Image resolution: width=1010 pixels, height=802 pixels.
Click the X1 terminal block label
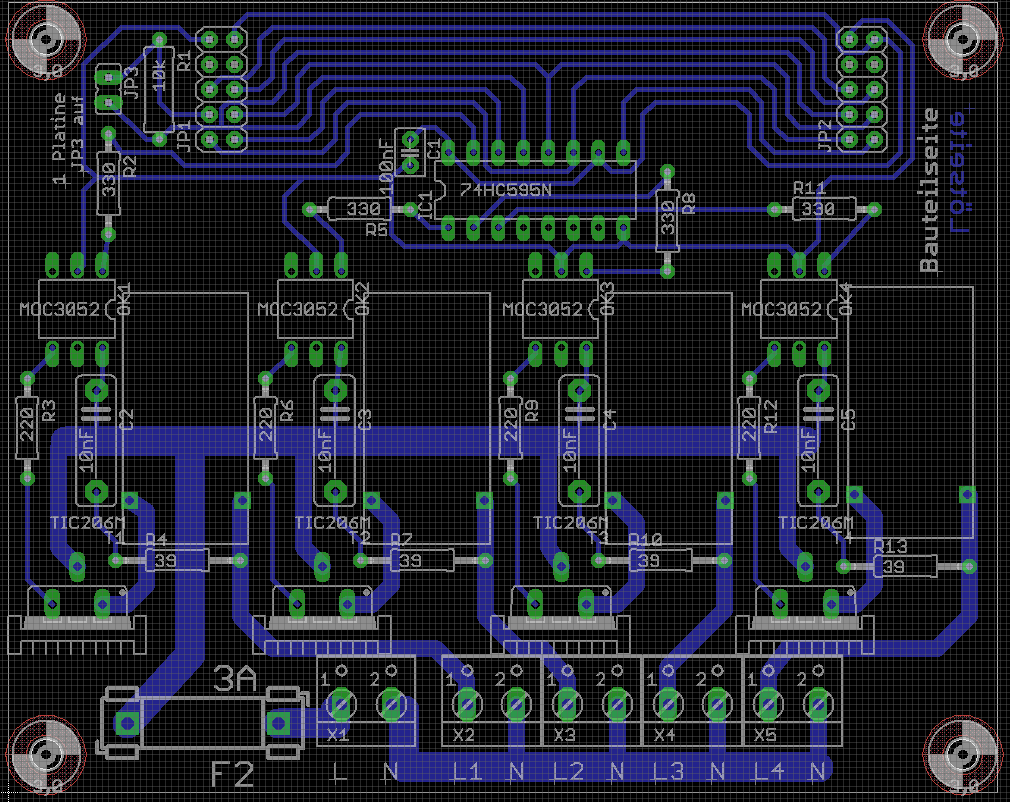click(337, 734)
